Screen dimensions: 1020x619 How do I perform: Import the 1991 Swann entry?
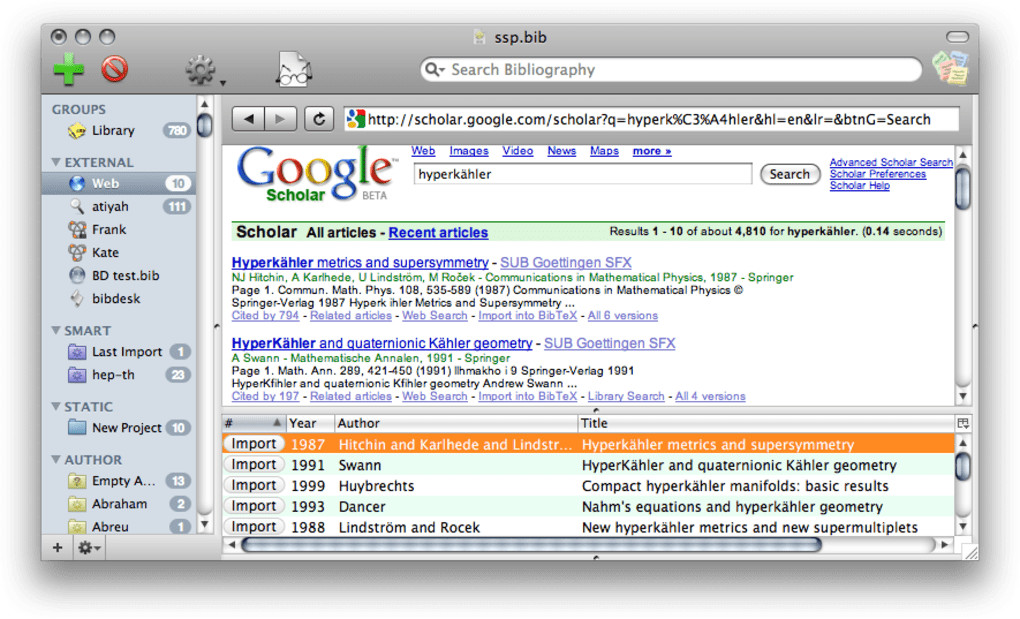(254, 464)
